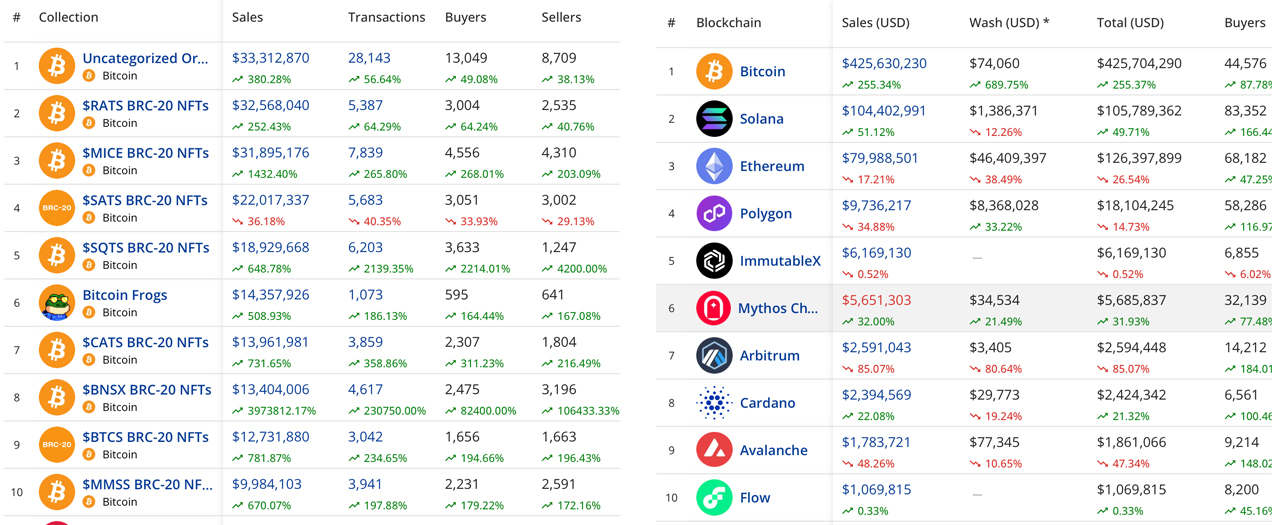
Task: Click the Avalanche red logo icon
Action: click(714, 450)
